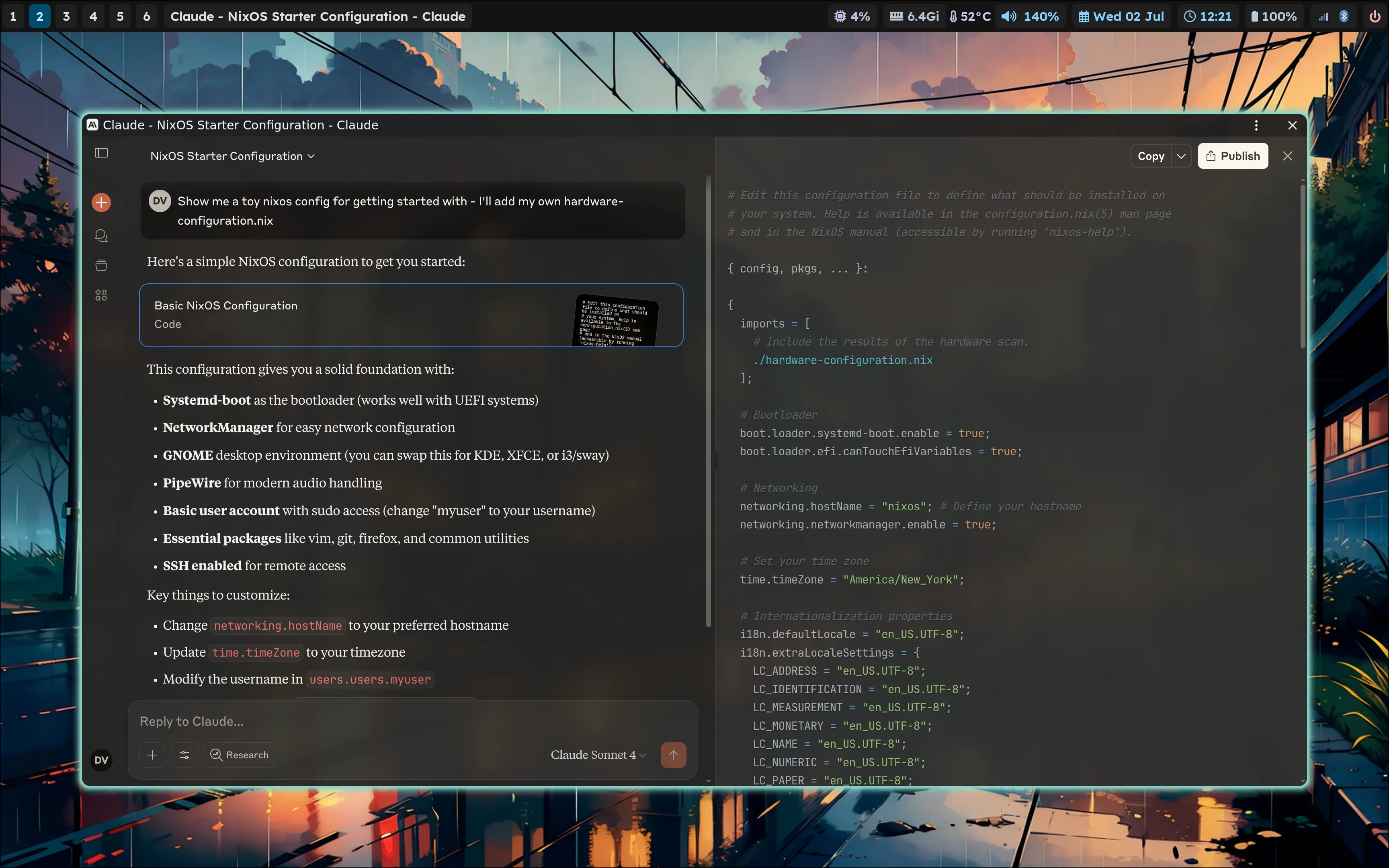Switch to workspace 1
The width and height of the screenshot is (1389, 868).
click(13, 16)
